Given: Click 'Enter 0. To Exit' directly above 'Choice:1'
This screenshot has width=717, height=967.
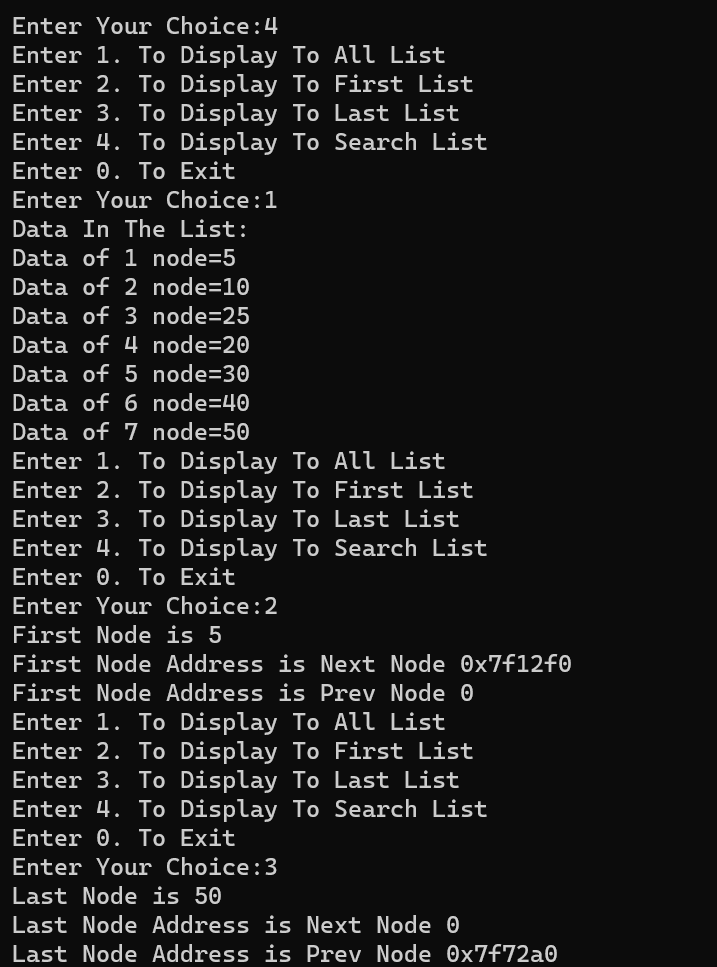Looking at the screenshot, I should click(x=124, y=171).
